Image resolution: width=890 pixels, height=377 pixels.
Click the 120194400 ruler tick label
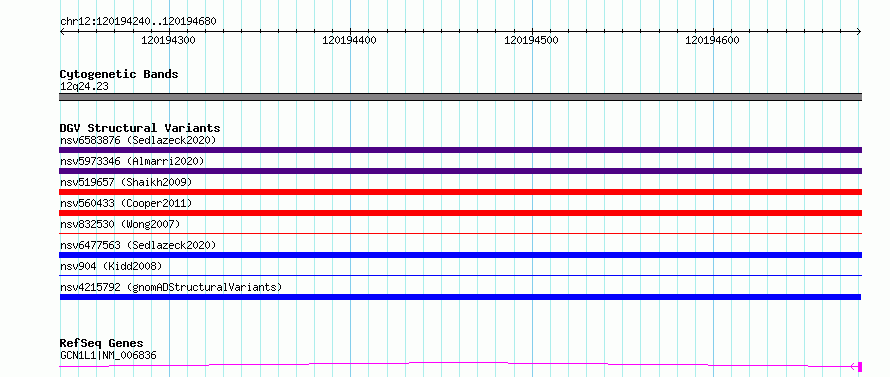coord(349,40)
